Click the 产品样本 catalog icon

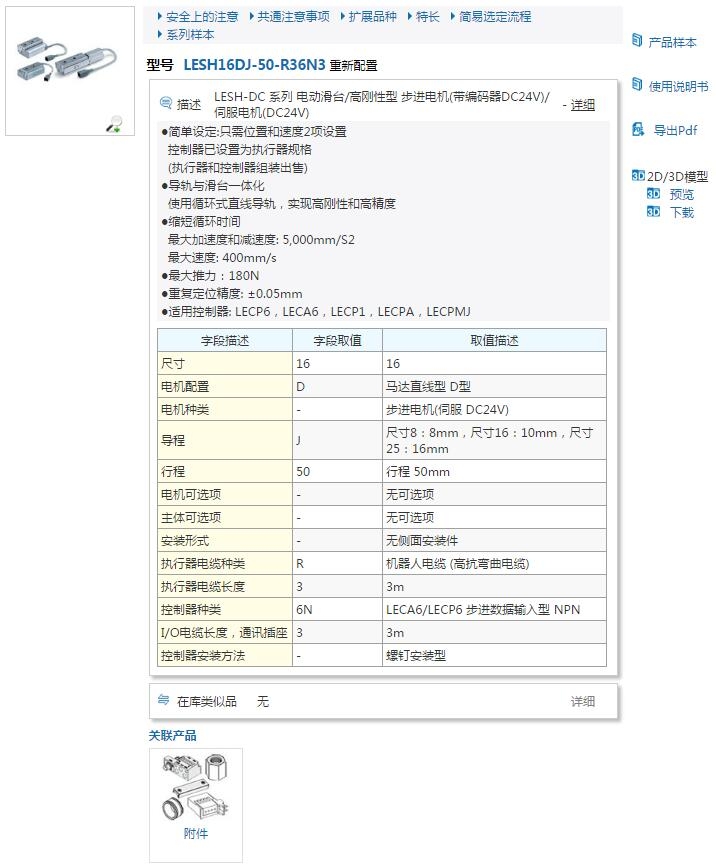click(x=637, y=40)
